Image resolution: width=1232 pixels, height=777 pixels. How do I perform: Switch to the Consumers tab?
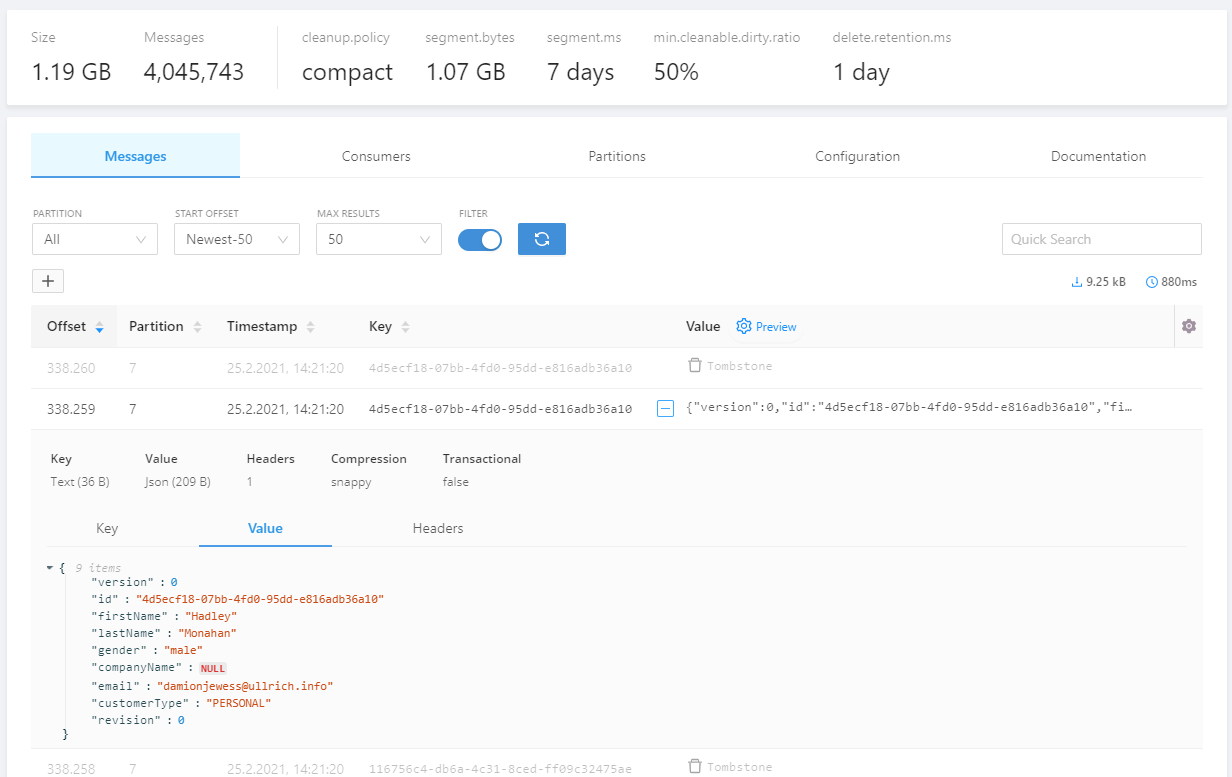pos(376,156)
